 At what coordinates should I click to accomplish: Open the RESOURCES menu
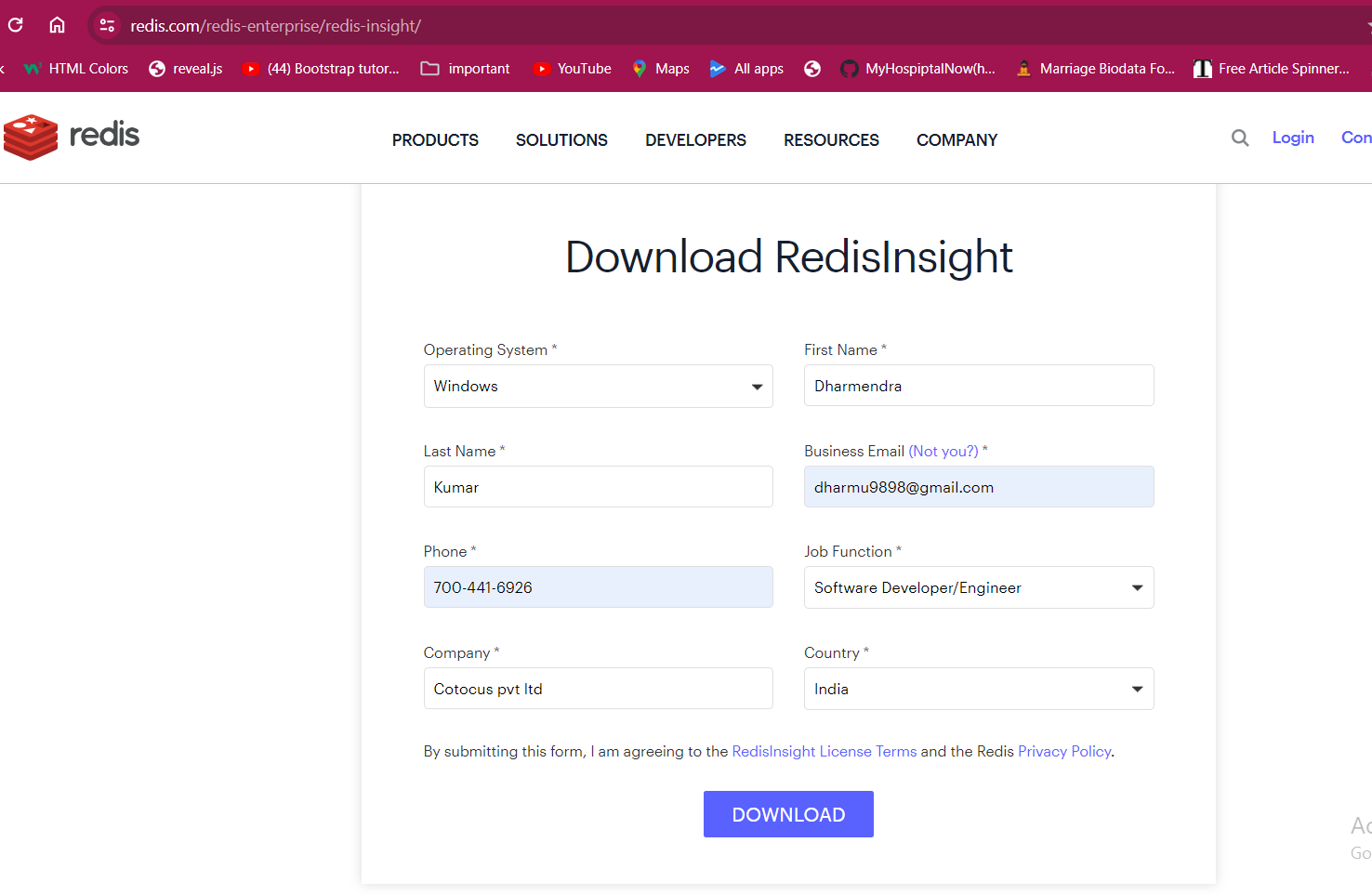[x=831, y=140]
